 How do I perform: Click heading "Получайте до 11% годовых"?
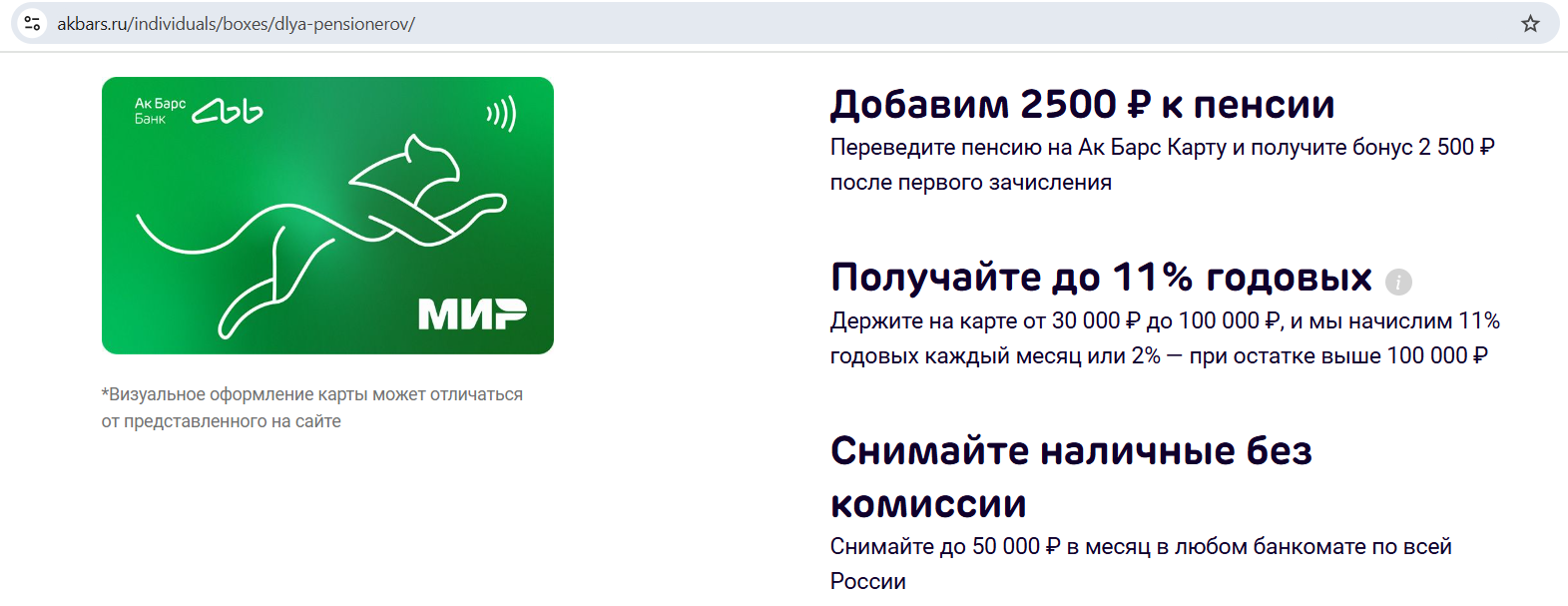(x=1101, y=277)
